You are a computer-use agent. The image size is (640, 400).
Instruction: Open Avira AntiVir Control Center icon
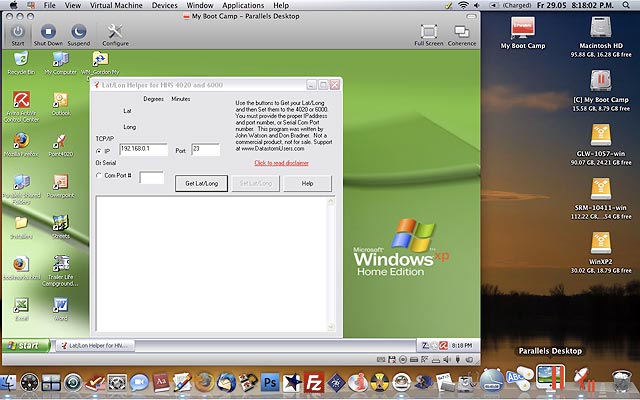click(21, 100)
